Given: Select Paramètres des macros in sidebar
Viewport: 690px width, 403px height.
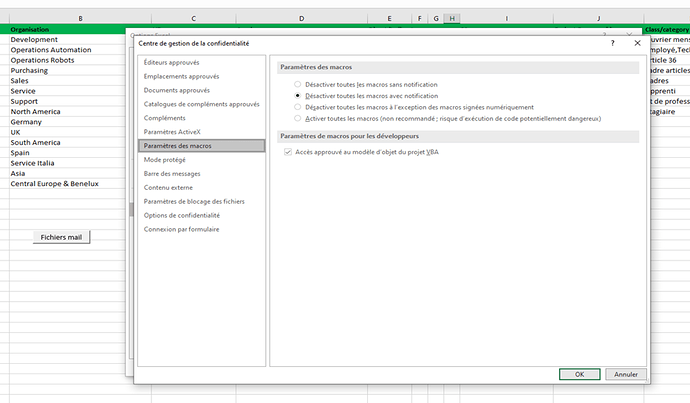Looking at the screenshot, I should (x=202, y=146).
